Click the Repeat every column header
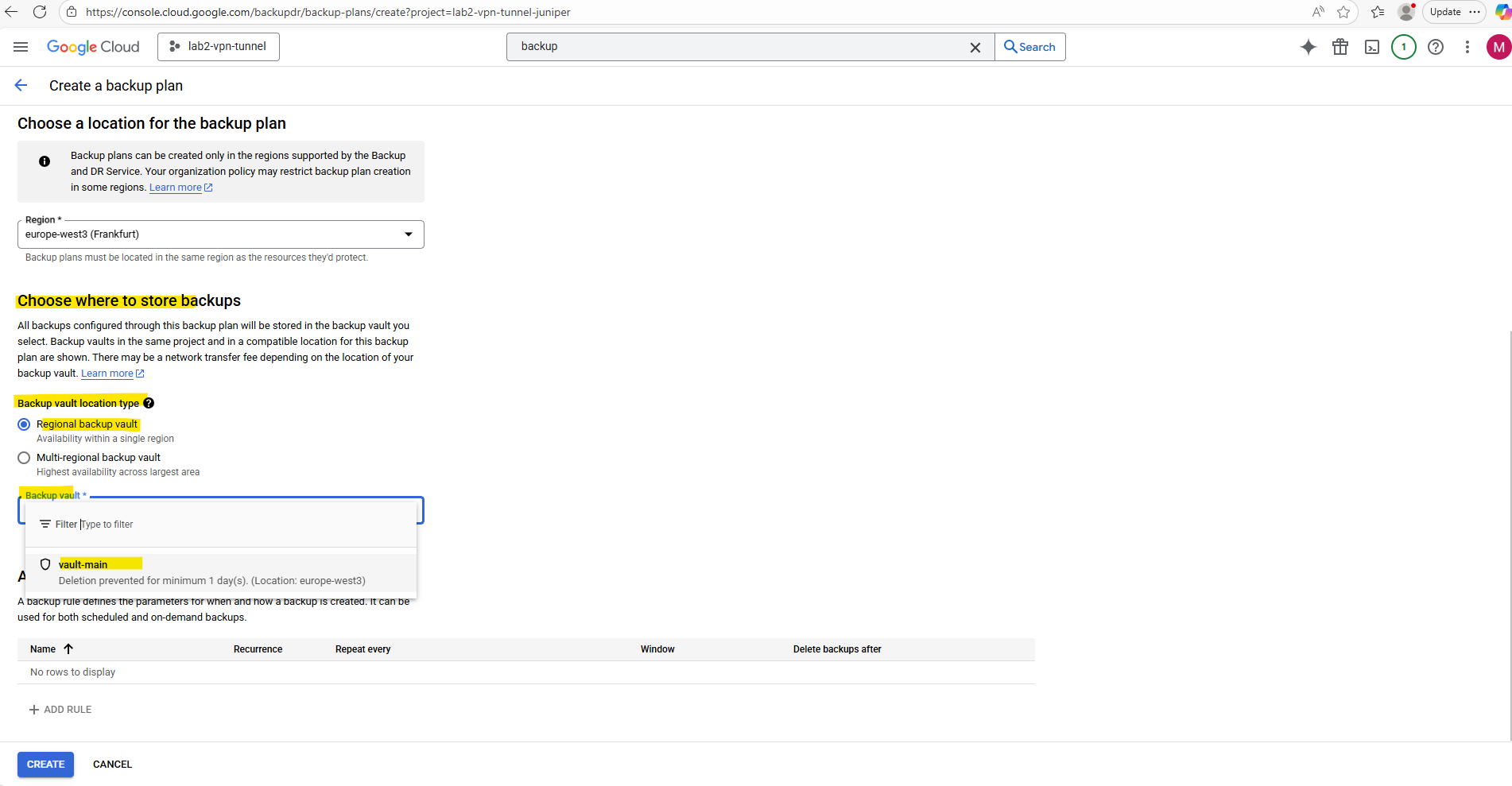Viewport: 1512px width, 786px height. coord(362,649)
